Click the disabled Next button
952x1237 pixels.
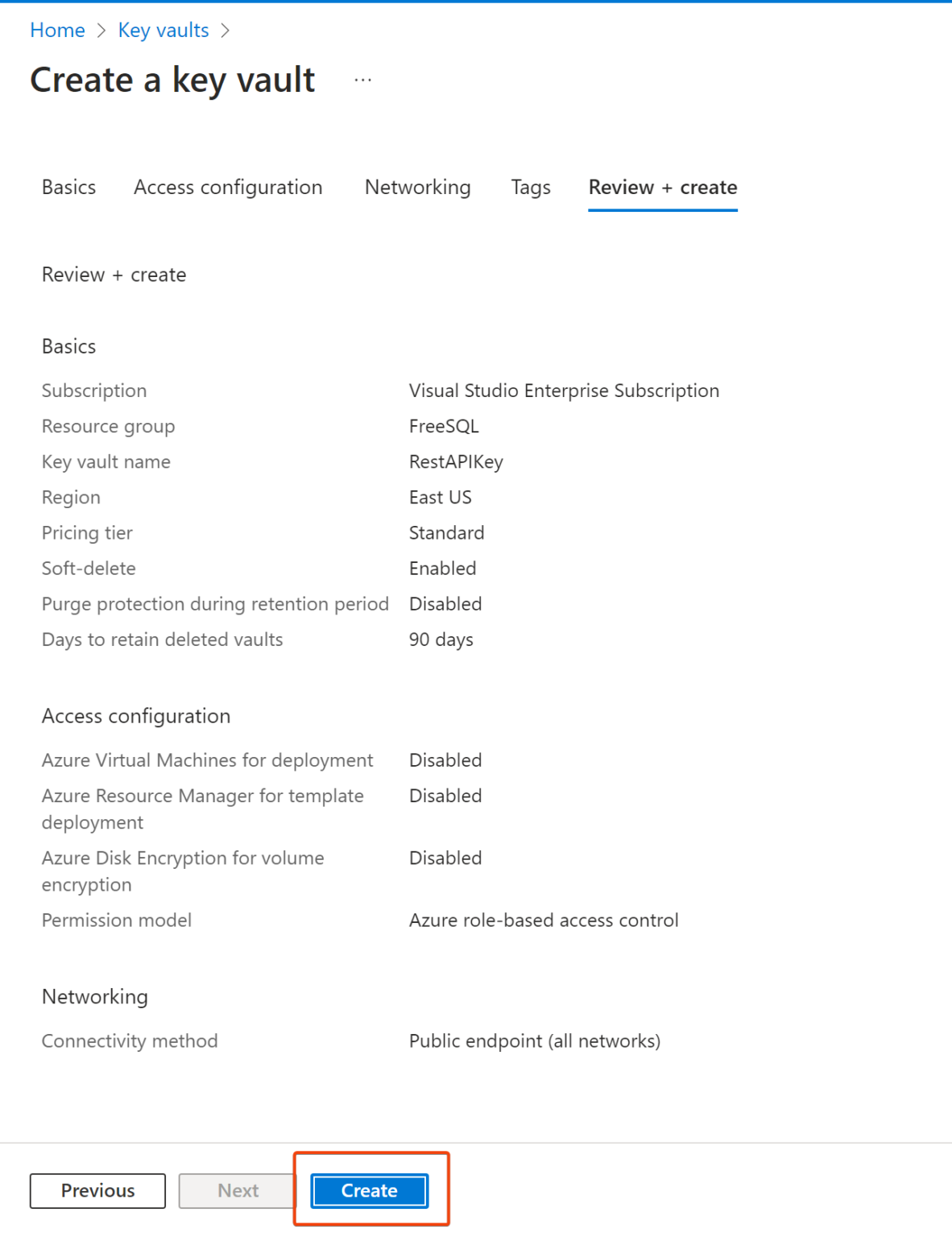[237, 1190]
